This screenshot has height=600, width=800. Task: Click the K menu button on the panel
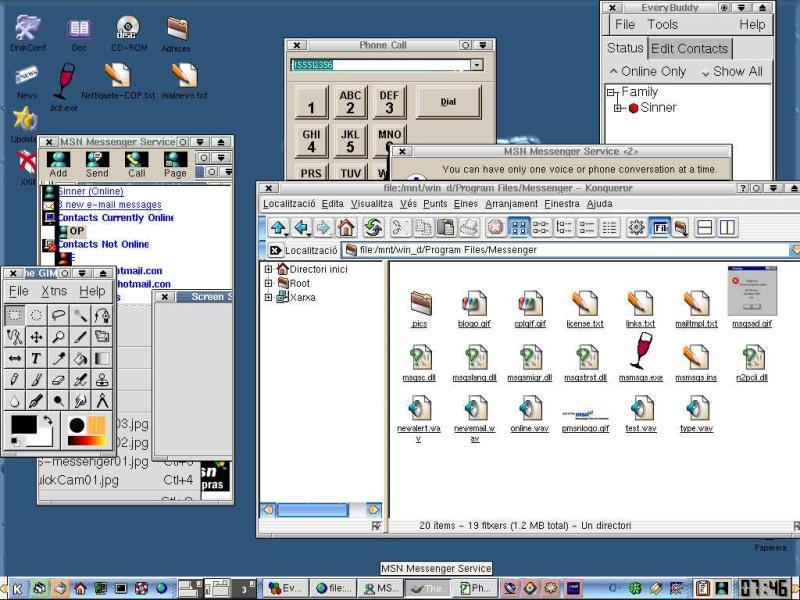(x=17, y=589)
